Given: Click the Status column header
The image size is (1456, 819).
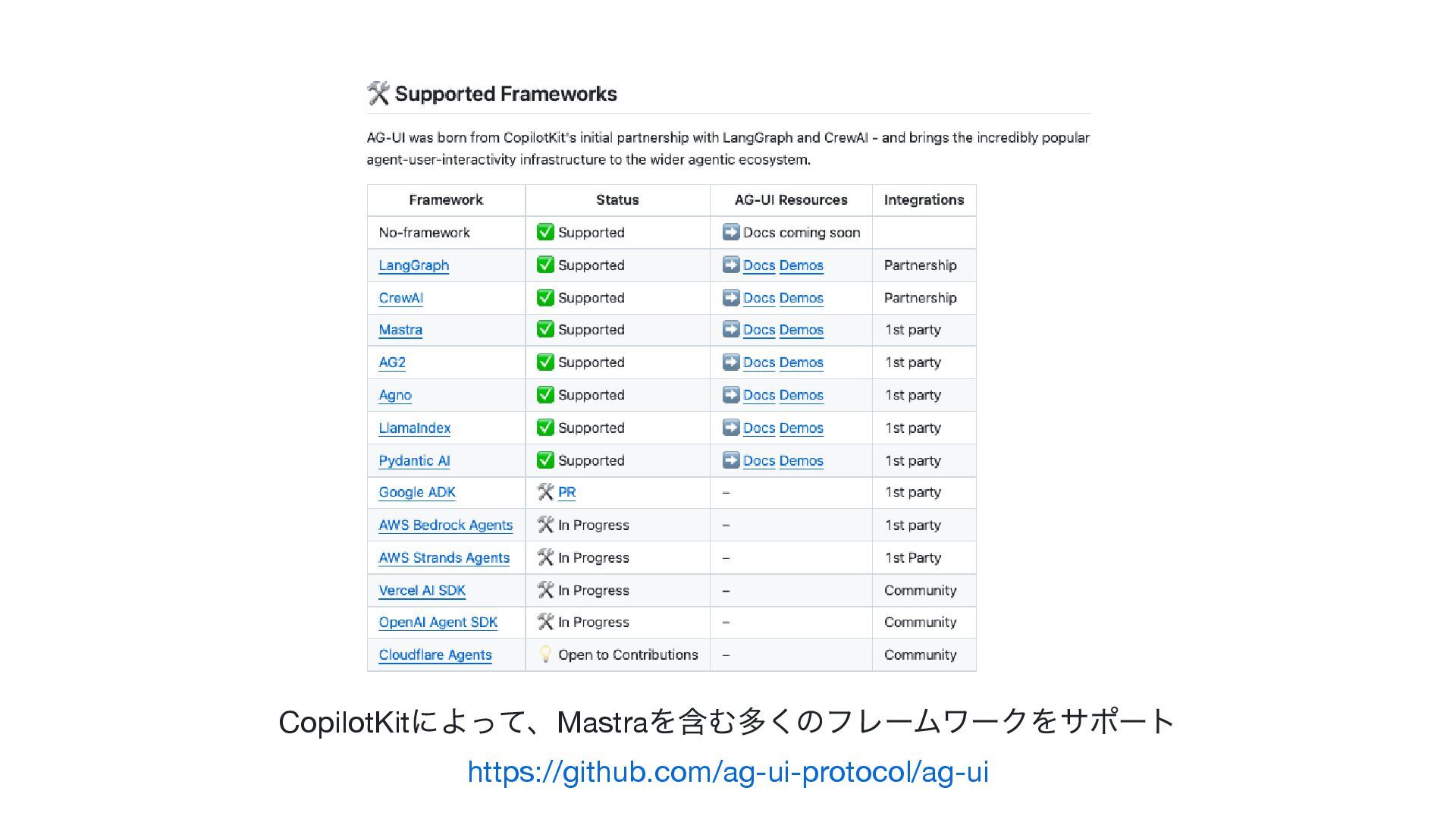Looking at the screenshot, I should click(617, 200).
